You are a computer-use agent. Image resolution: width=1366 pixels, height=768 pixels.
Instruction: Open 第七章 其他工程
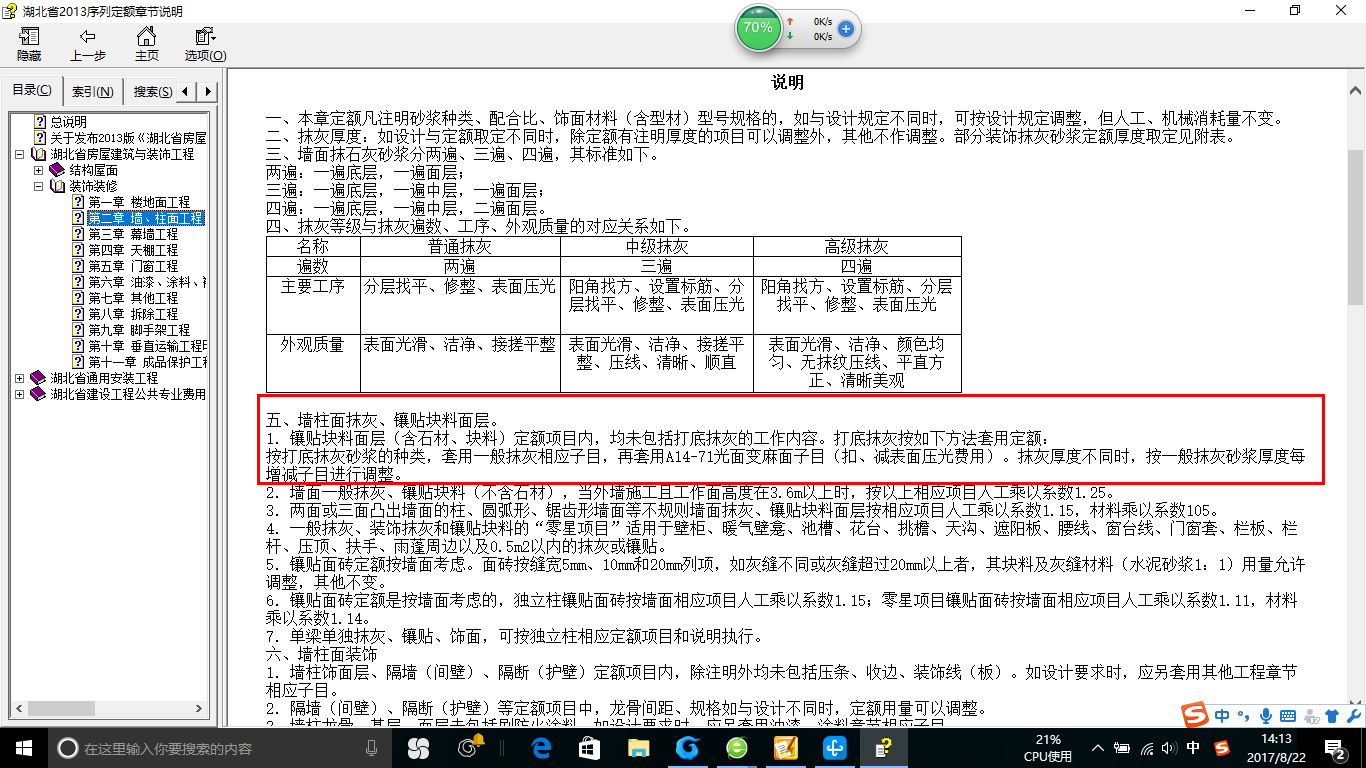point(133,298)
